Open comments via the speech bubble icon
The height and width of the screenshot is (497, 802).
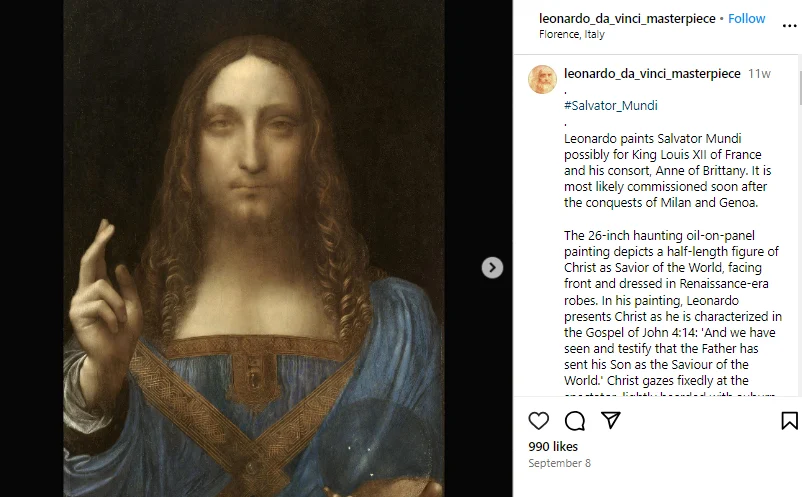[574, 421]
